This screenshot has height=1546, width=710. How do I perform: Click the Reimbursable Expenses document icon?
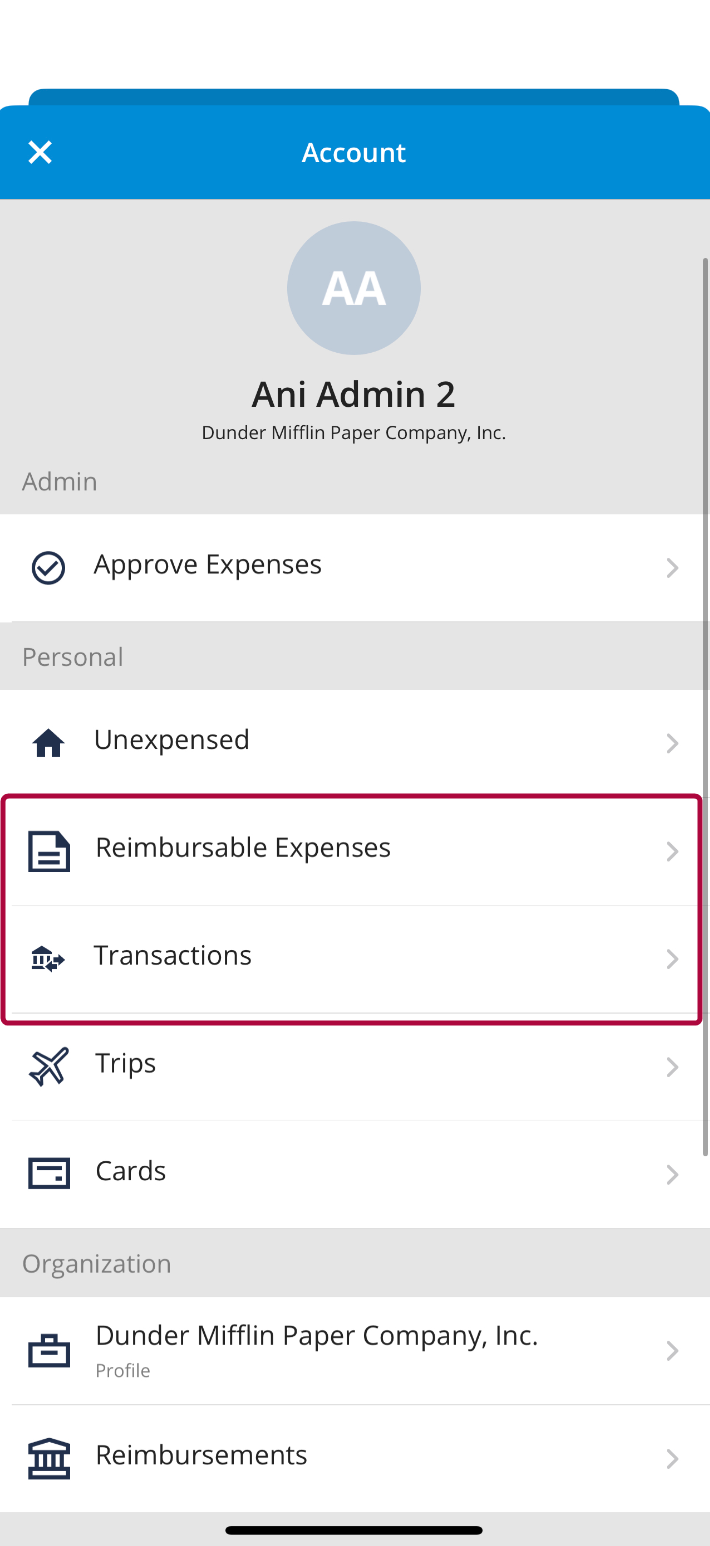(48, 850)
